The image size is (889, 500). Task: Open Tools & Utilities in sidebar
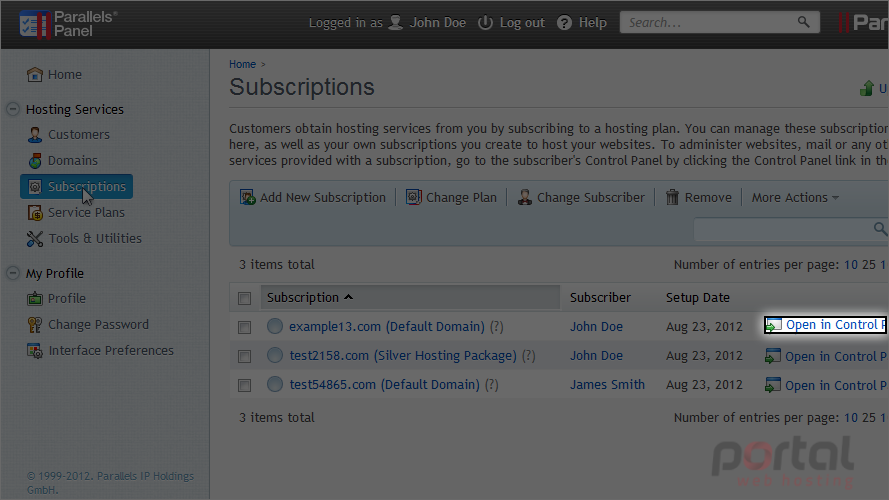95,239
